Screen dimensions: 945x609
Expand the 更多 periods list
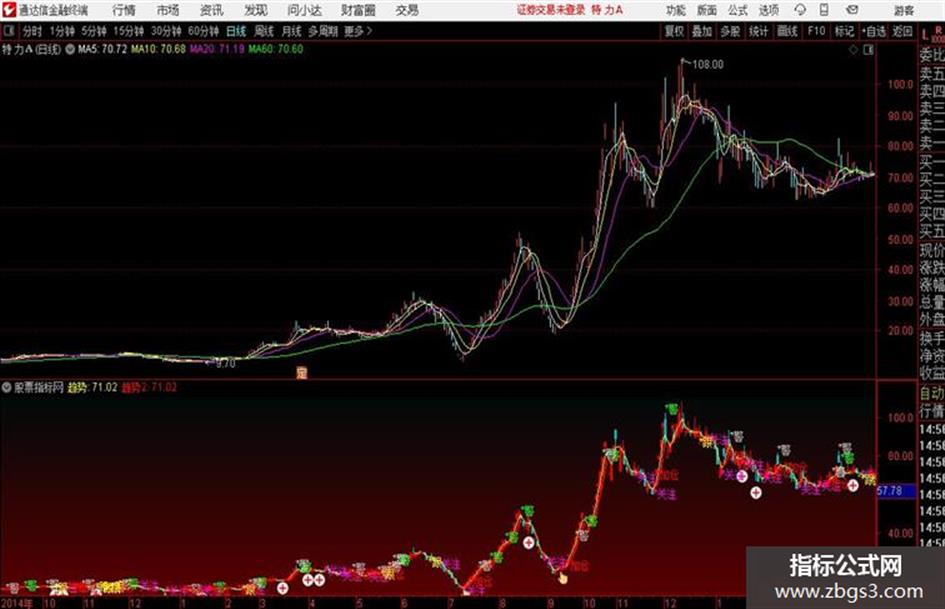click(x=359, y=31)
